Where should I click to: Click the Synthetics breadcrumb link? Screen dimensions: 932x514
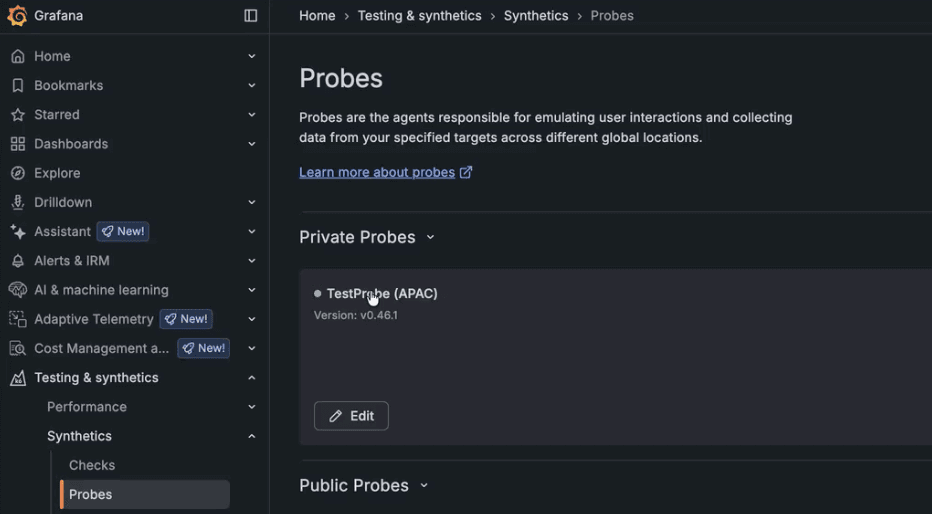(536, 16)
